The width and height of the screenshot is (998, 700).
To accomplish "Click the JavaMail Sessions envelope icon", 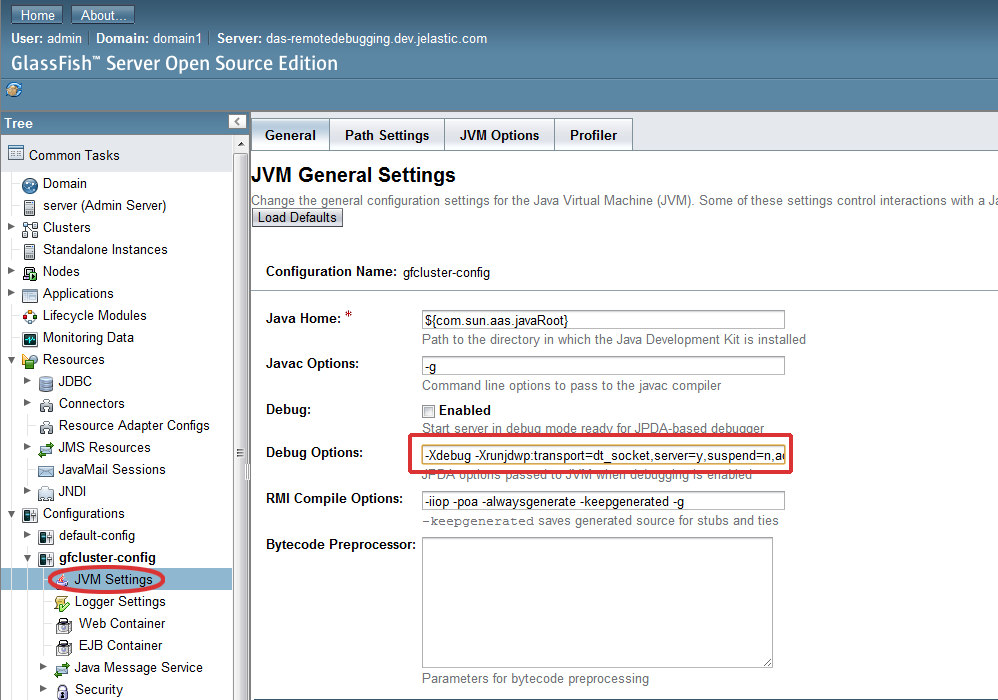I will (46, 471).
